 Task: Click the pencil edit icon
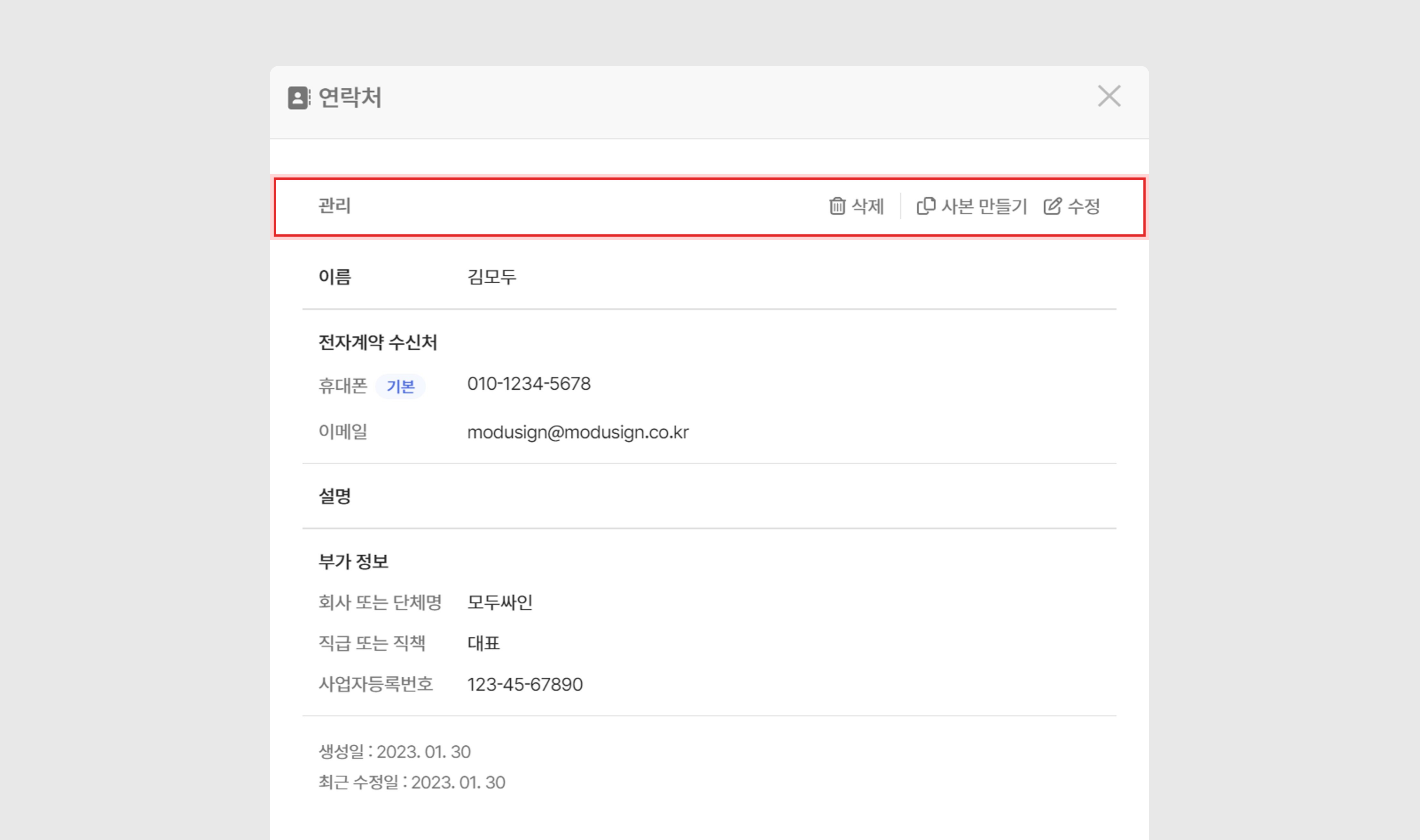coord(1053,206)
